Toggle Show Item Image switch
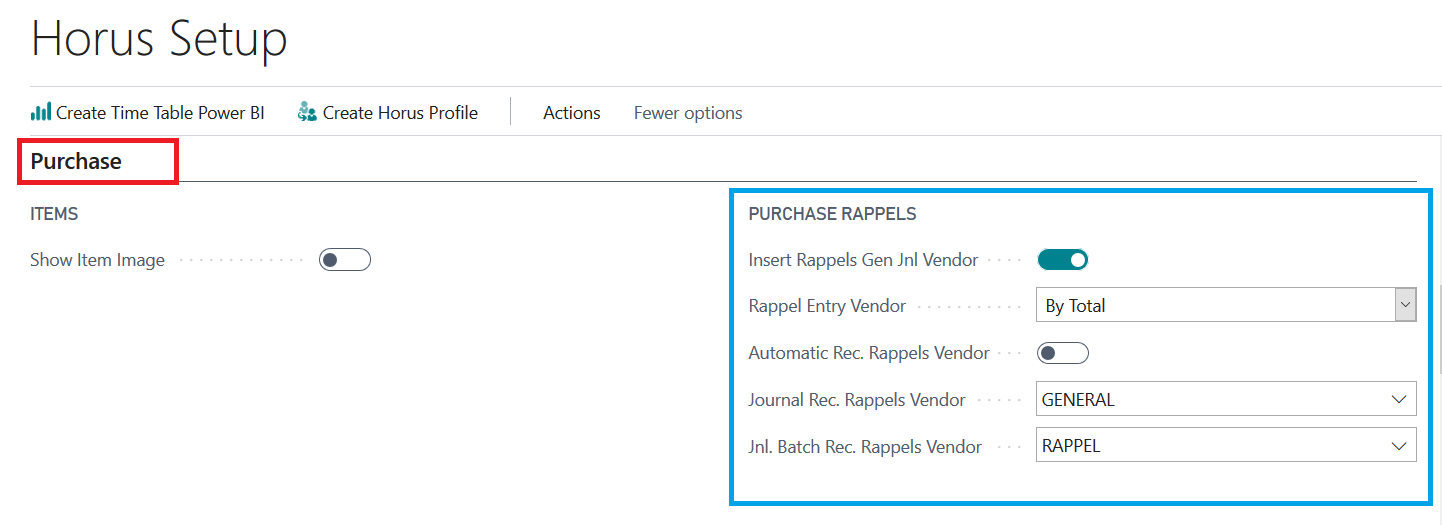 tap(345, 260)
